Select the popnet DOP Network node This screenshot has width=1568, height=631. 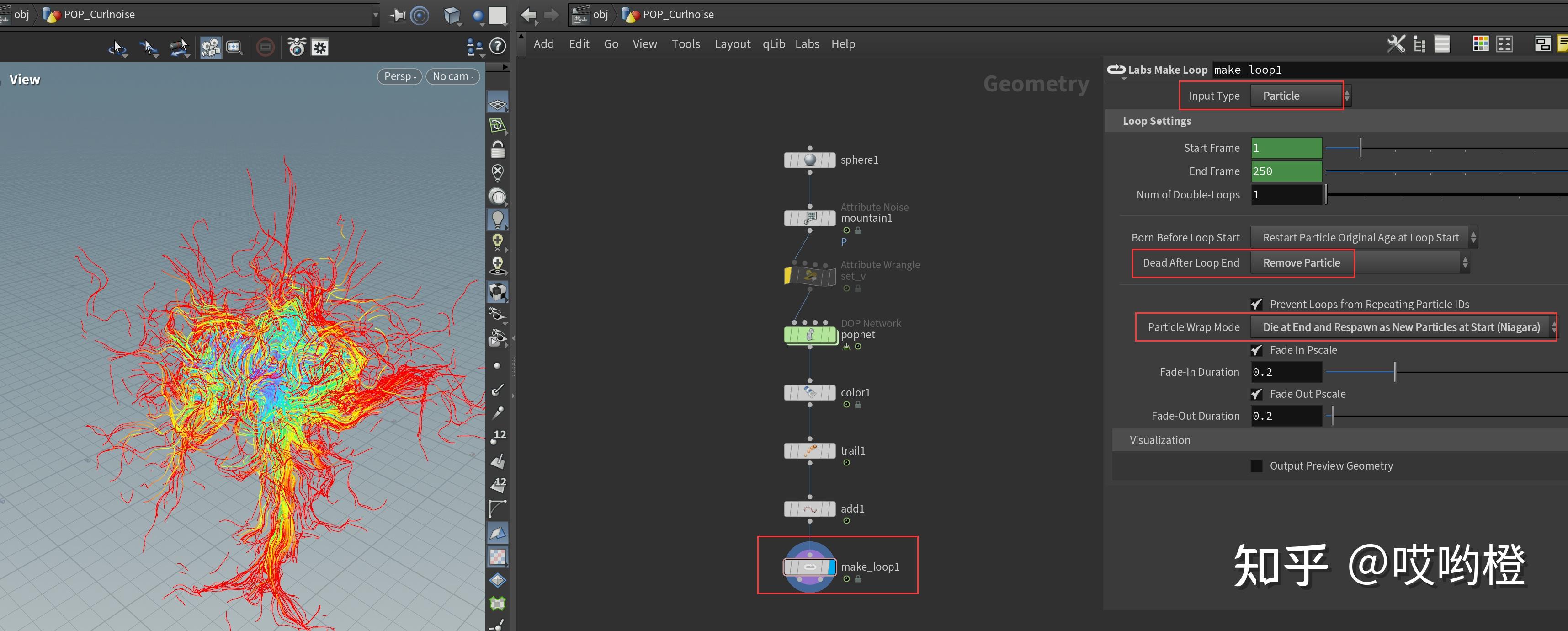809,335
